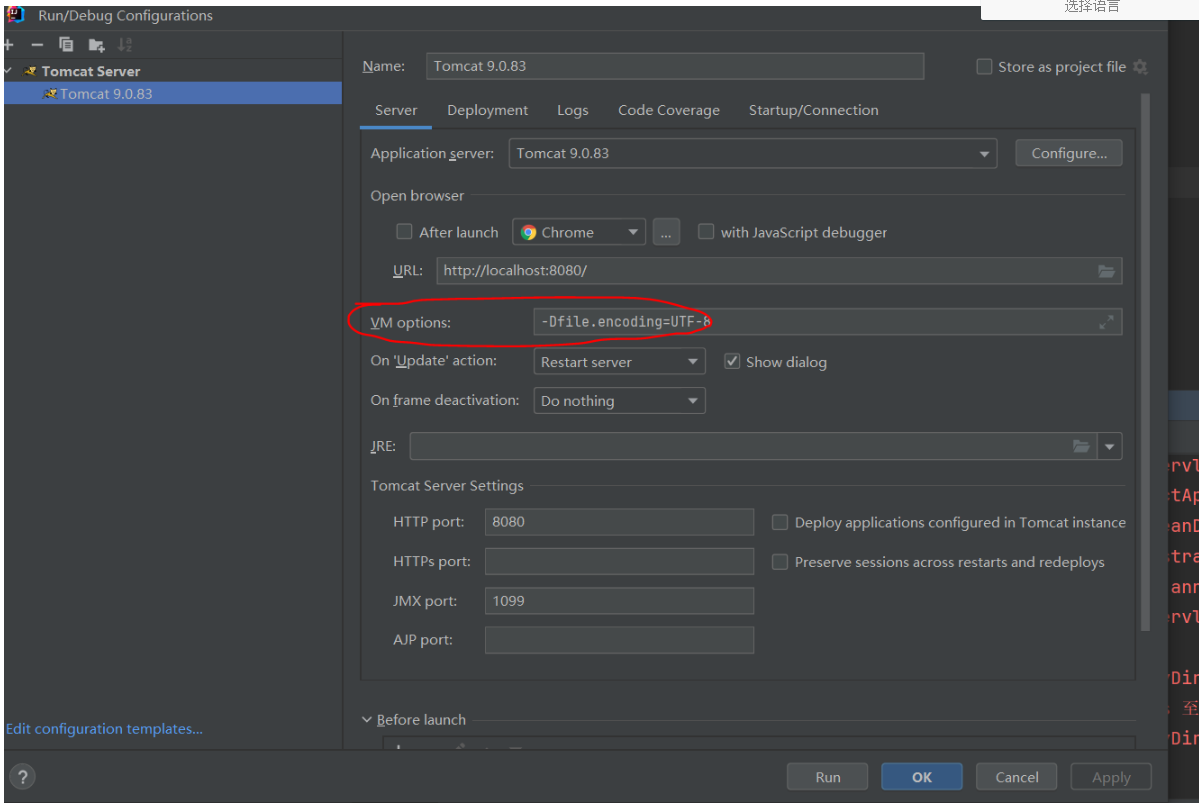This screenshot has height=809, width=1199.
Task: Enable Preserve sessions across restarts and redeploys
Action: (779, 562)
